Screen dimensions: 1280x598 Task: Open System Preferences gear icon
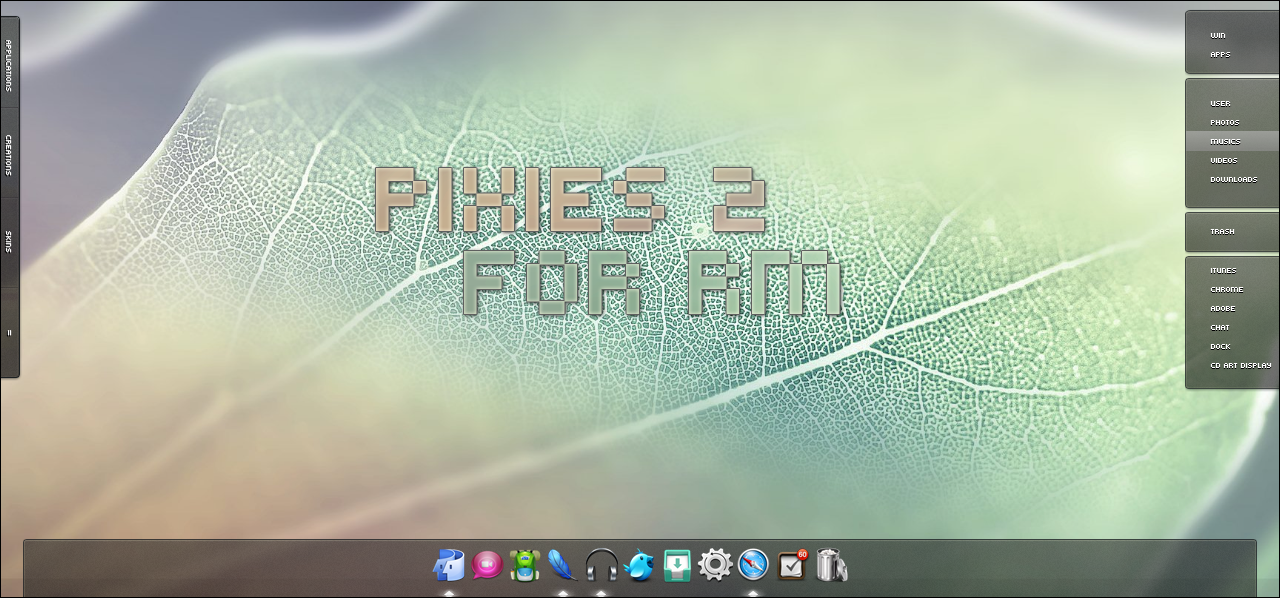tap(715, 566)
